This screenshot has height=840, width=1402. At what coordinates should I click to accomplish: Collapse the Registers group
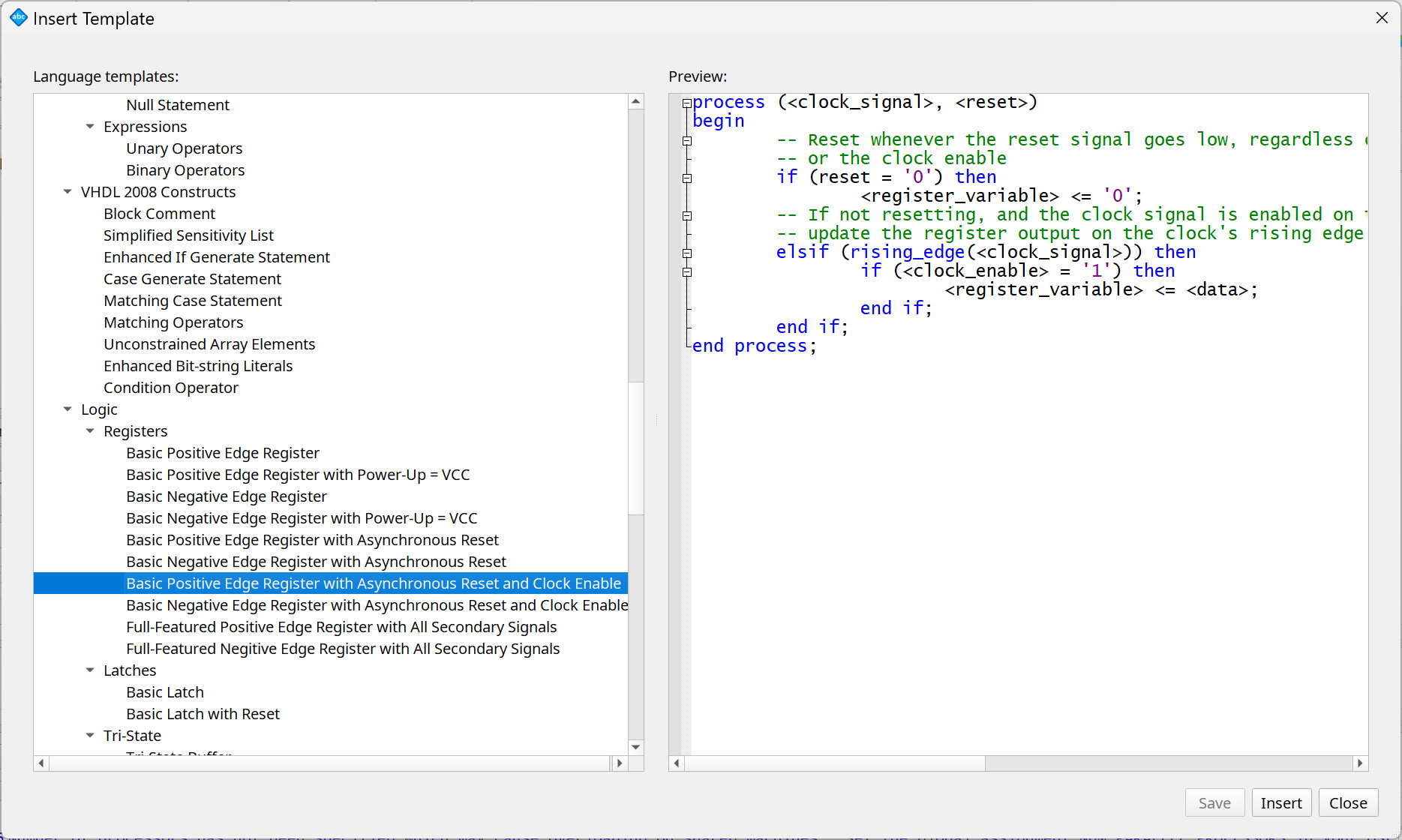click(90, 430)
